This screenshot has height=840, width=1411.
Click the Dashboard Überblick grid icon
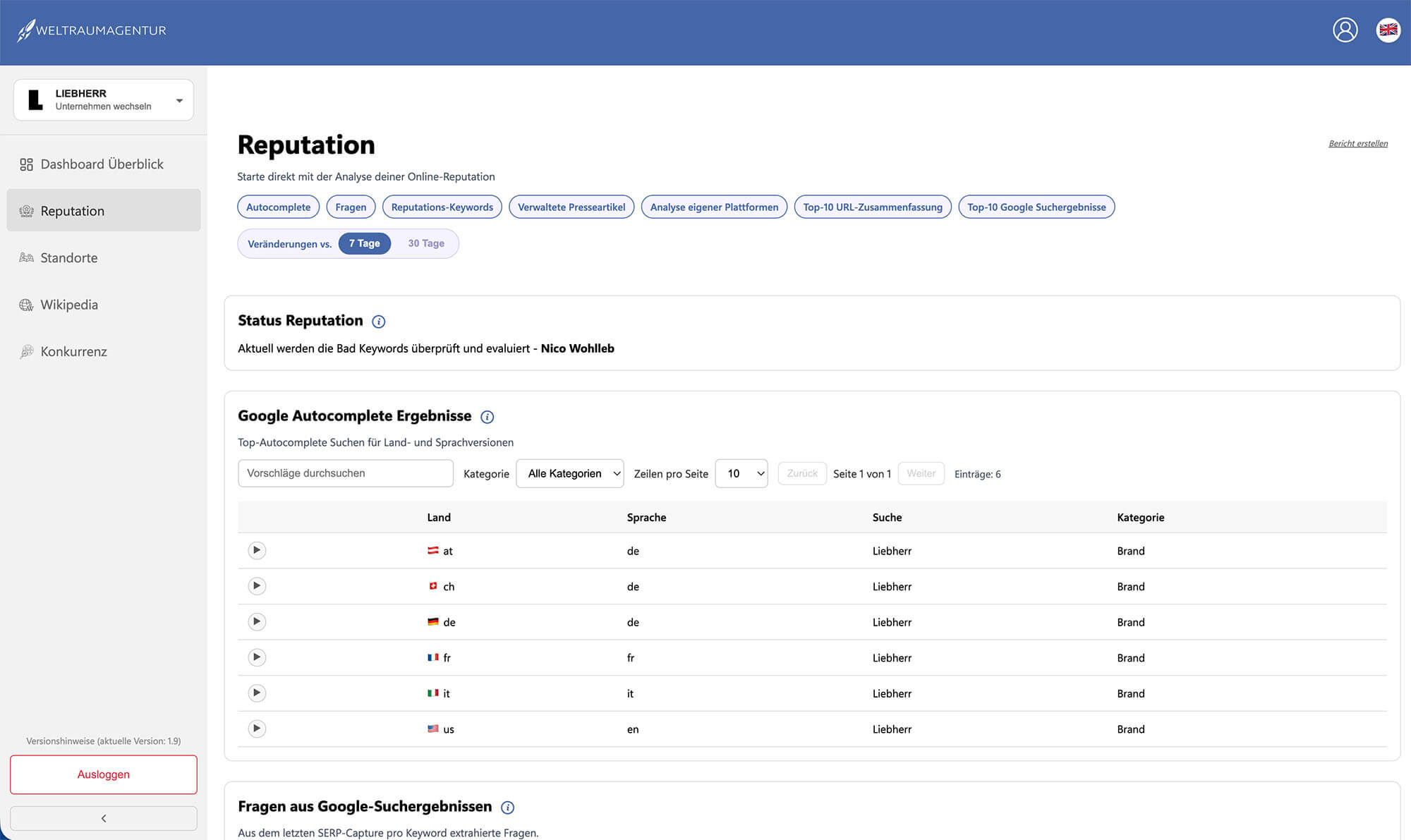pos(26,164)
